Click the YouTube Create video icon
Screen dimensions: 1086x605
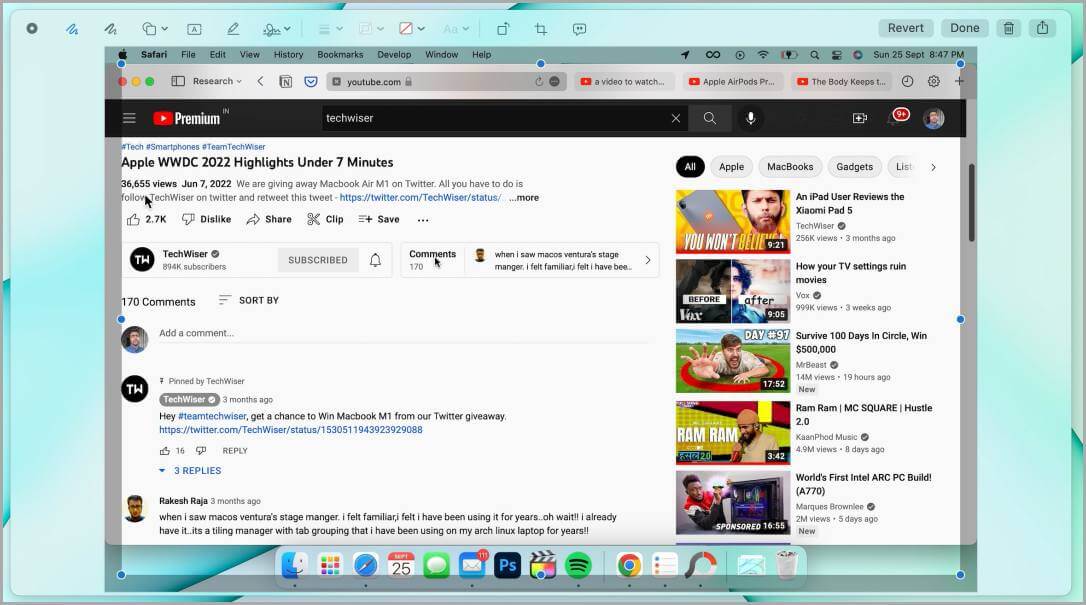(x=860, y=118)
